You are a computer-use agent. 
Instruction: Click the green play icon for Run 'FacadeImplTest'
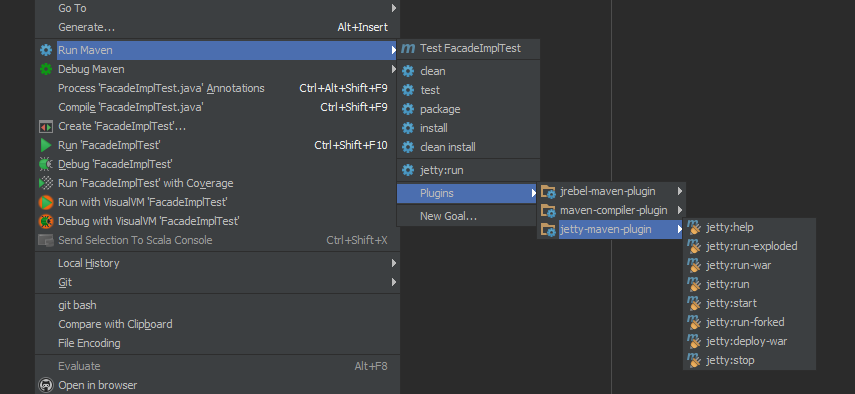(46, 145)
